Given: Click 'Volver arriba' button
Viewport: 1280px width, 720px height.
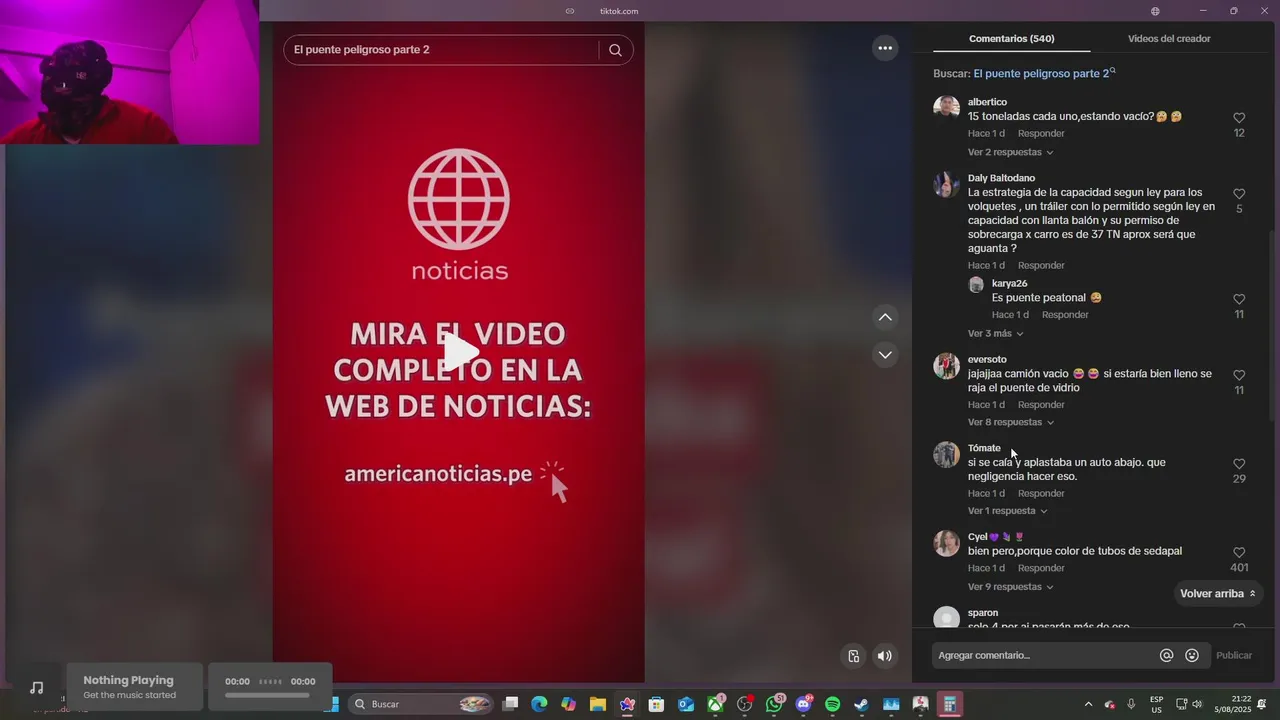Looking at the screenshot, I should (1217, 593).
